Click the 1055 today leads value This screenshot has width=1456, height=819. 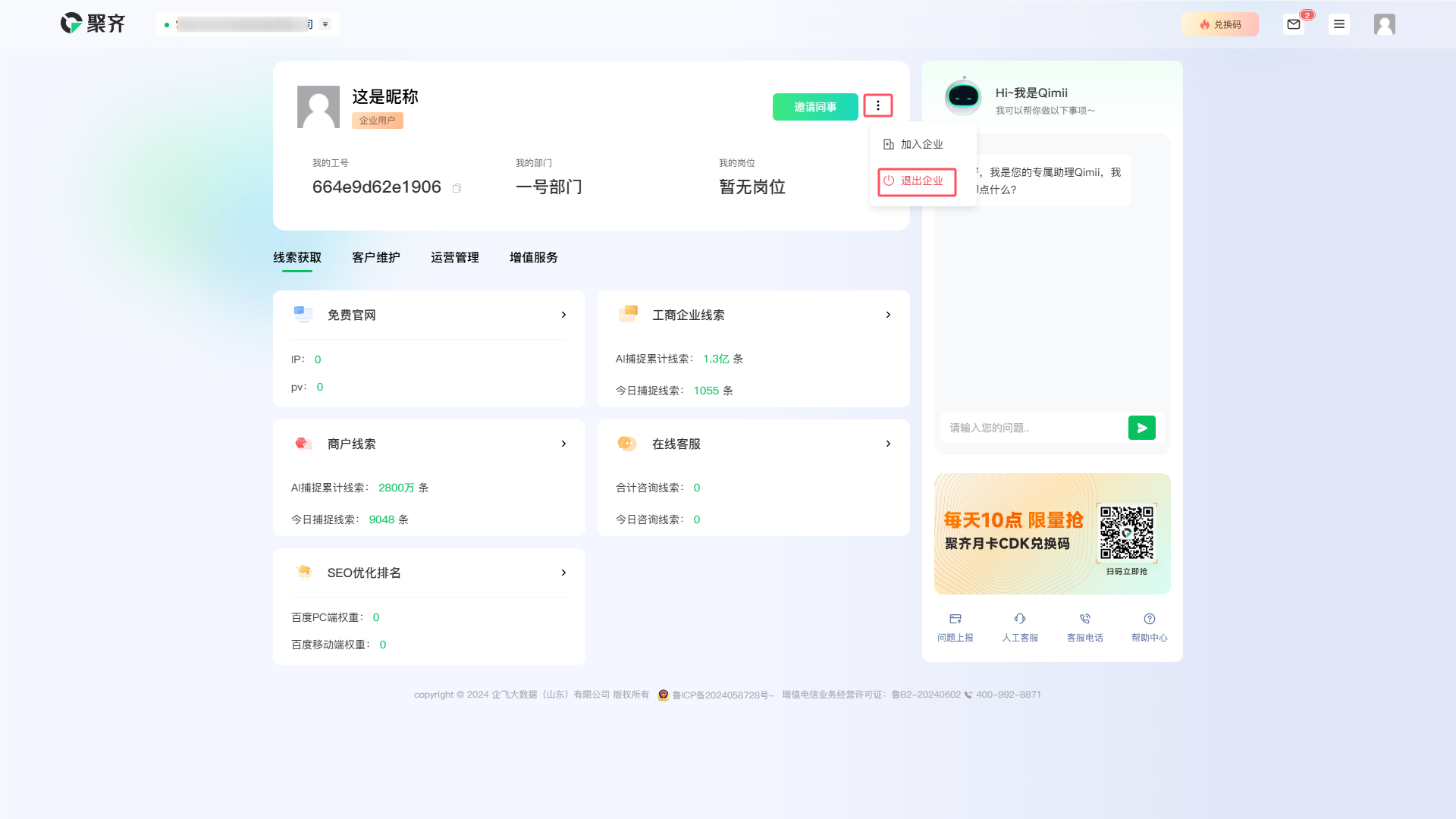[x=706, y=391]
